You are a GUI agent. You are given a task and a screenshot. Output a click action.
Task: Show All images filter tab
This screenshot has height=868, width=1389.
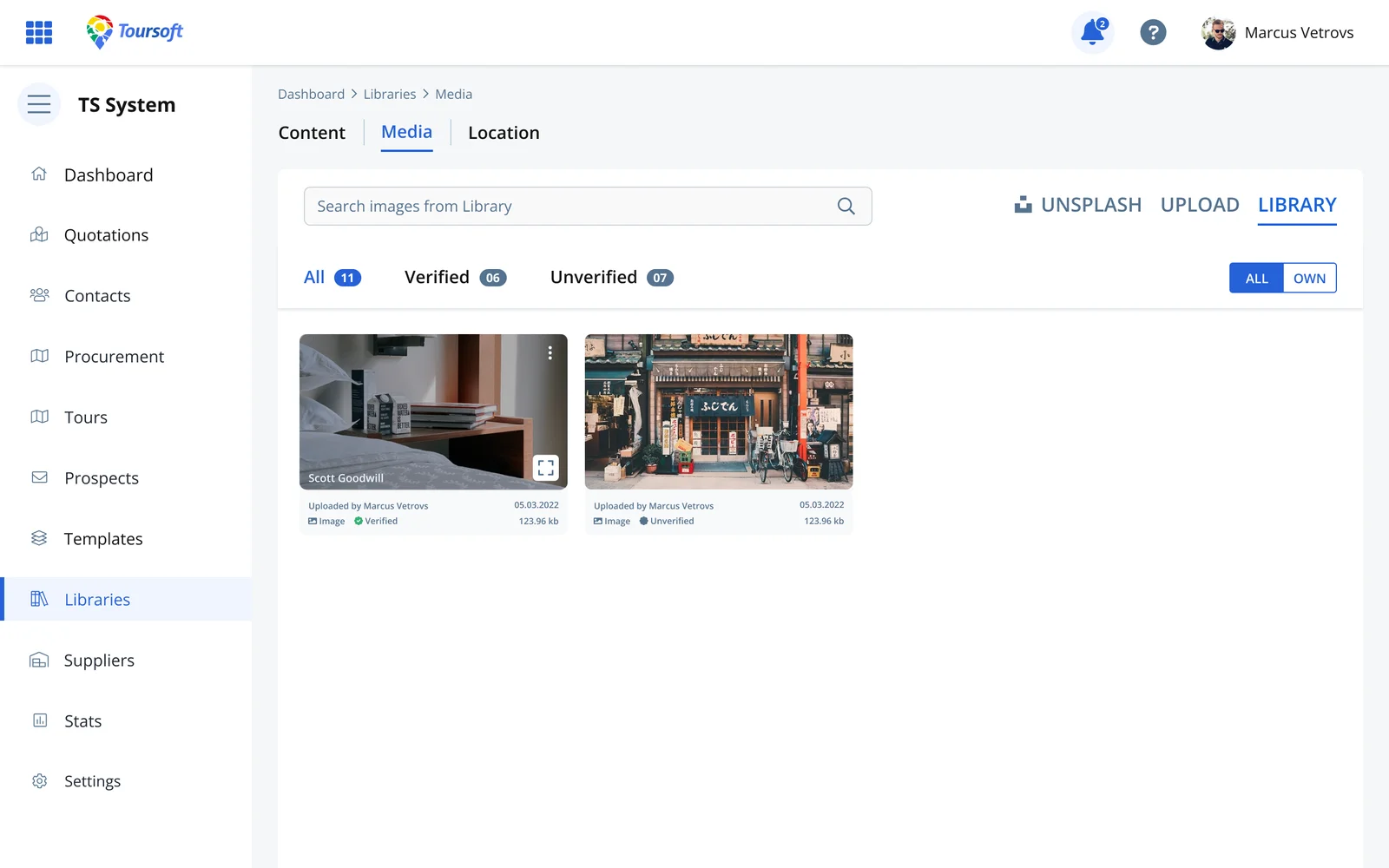click(332, 278)
